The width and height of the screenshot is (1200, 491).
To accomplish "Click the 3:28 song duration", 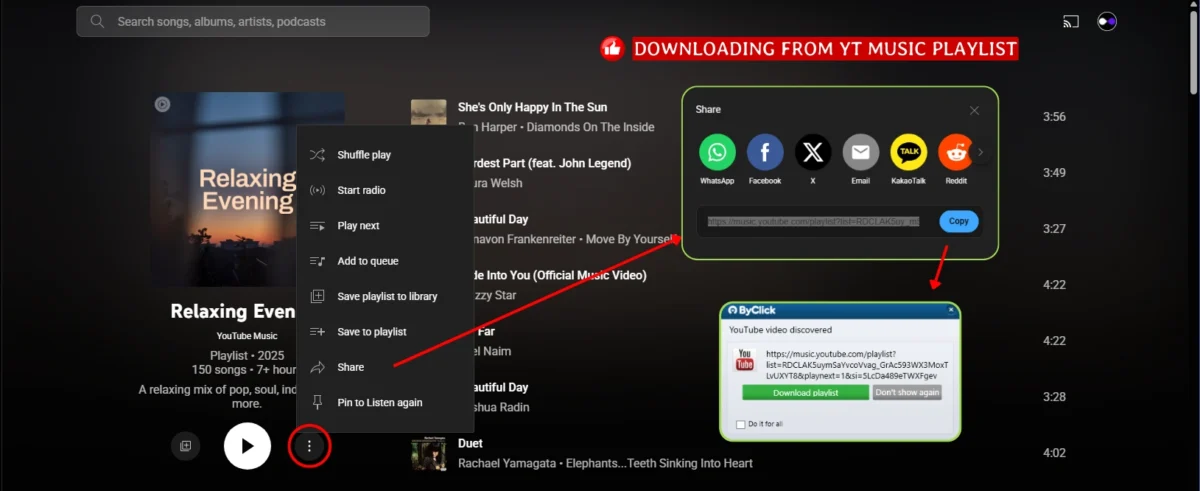I will (x=1054, y=397).
